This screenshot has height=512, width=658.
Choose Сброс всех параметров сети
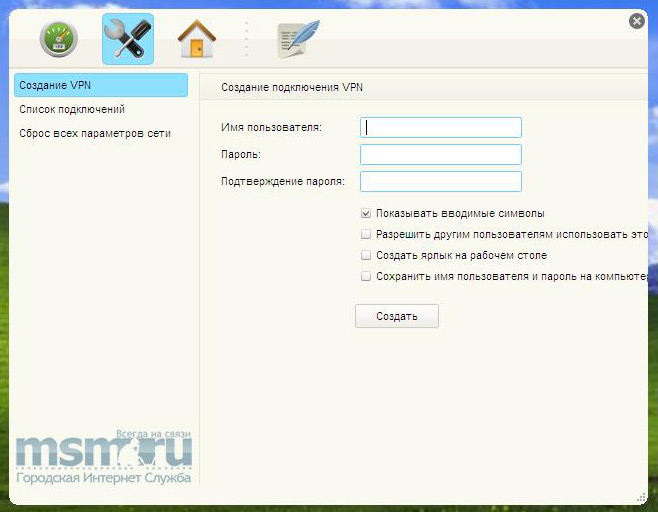(x=95, y=133)
